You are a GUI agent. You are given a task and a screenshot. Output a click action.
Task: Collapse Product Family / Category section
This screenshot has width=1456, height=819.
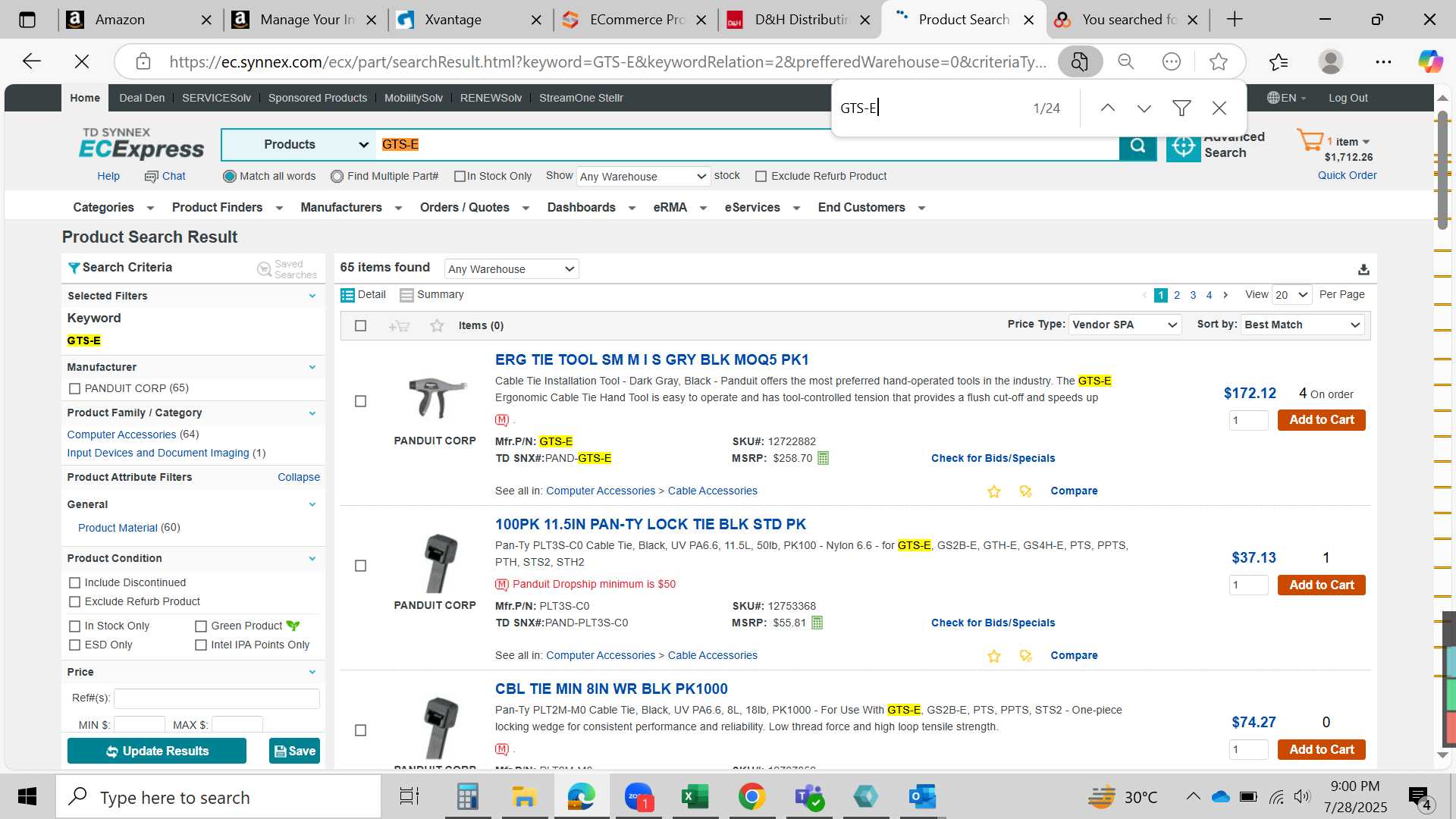tap(312, 413)
